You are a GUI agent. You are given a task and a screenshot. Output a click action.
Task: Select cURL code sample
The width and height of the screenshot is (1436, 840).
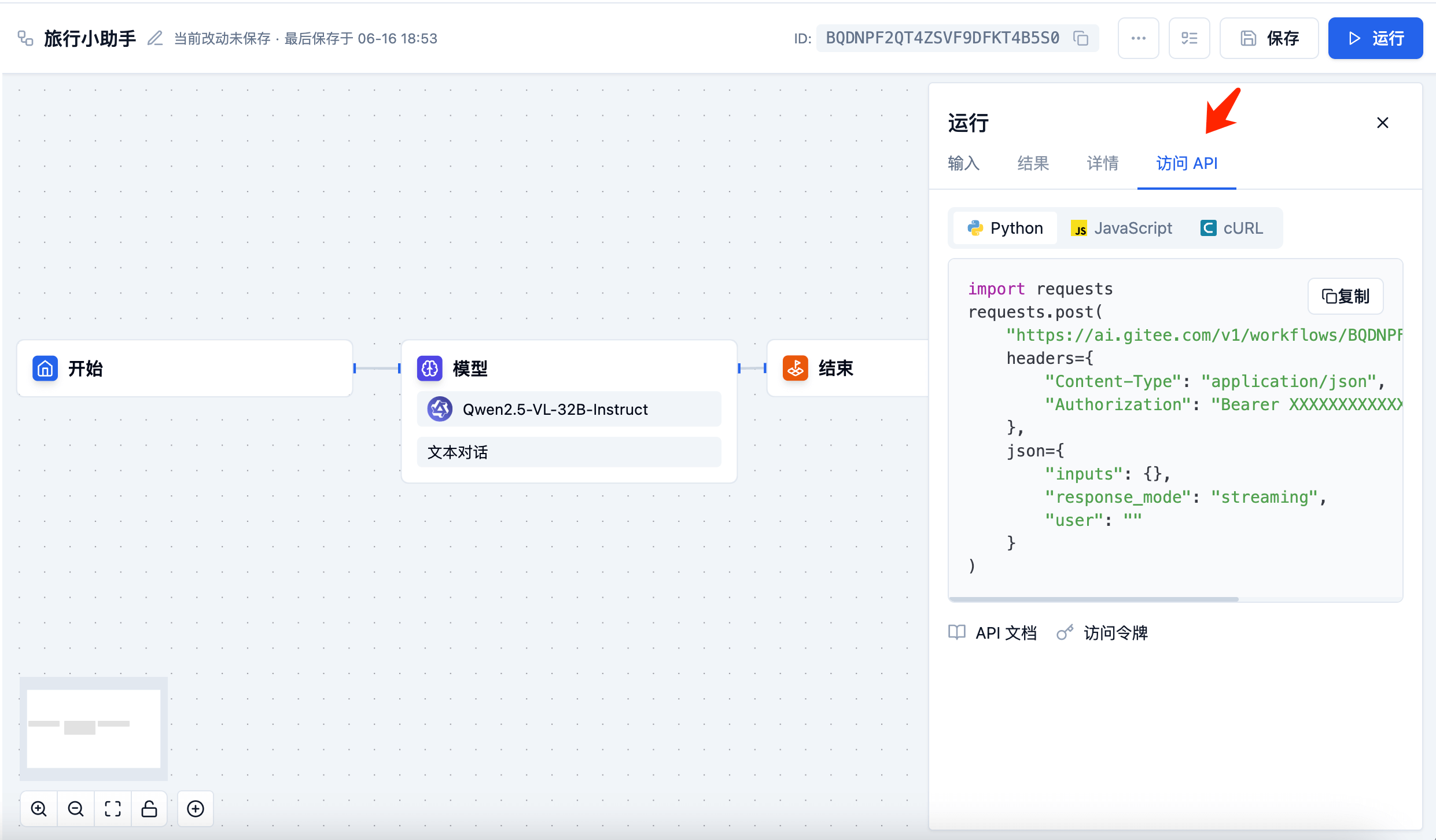(1232, 228)
